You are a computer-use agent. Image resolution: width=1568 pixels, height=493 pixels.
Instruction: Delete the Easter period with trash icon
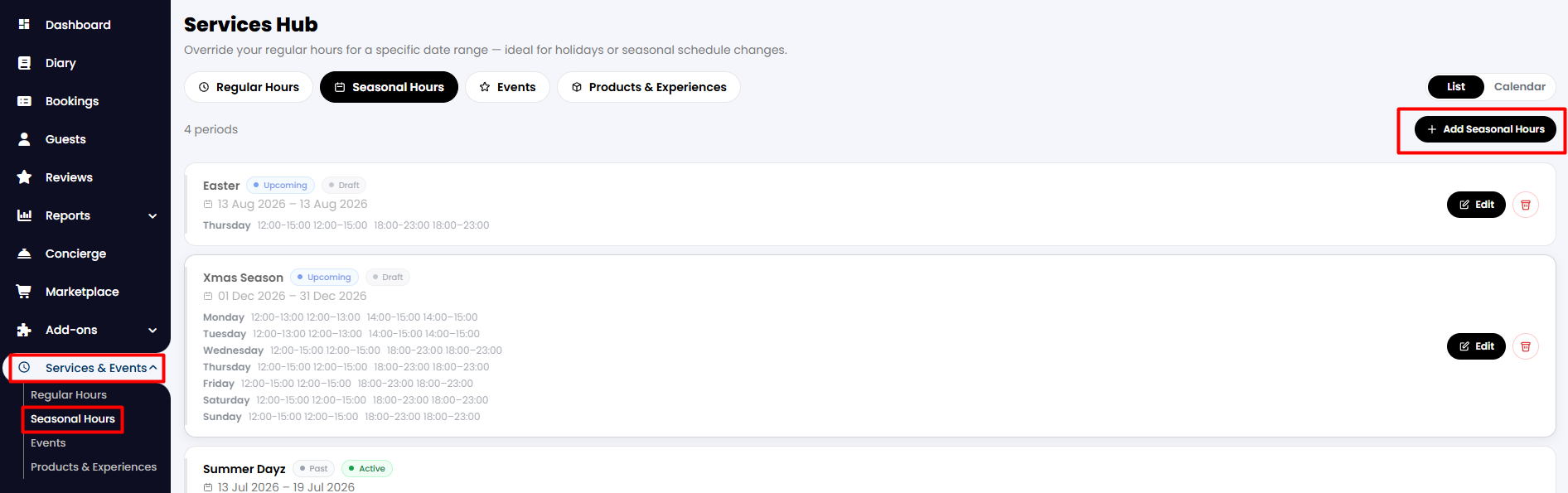(1526, 205)
